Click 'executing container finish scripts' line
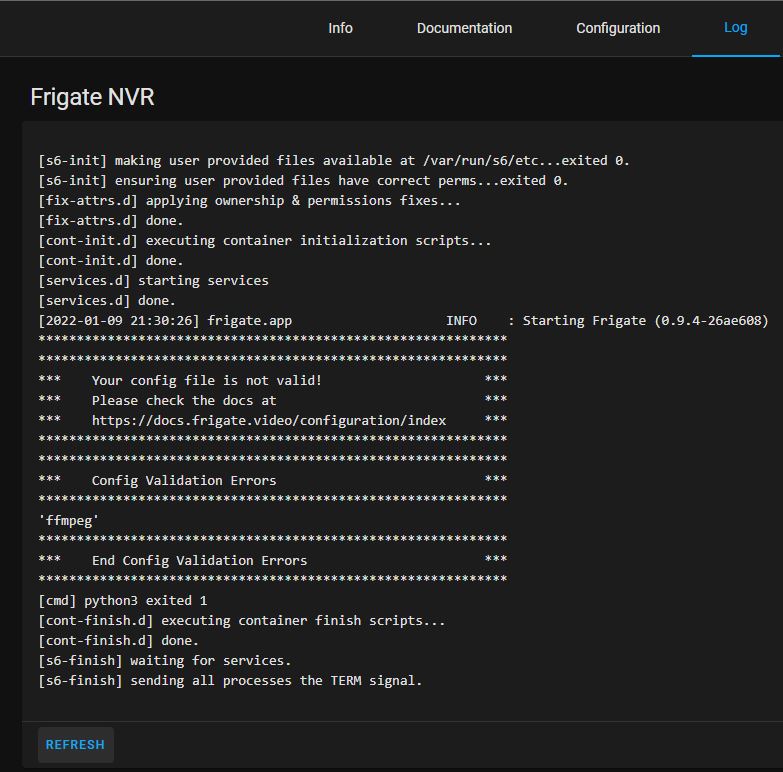The image size is (783, 772). (242, 621)
